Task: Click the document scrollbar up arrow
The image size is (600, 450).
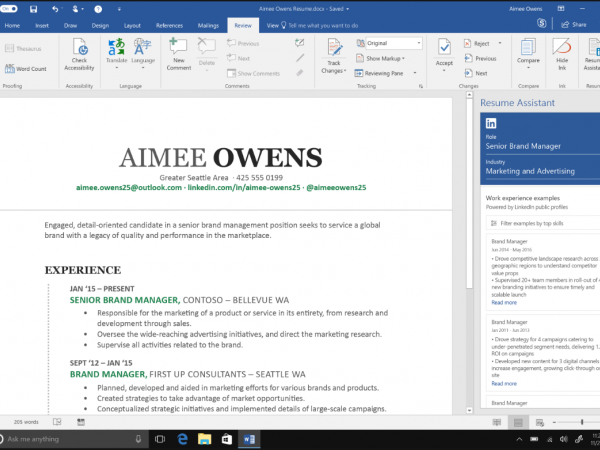Action: (x=470, y=95)
